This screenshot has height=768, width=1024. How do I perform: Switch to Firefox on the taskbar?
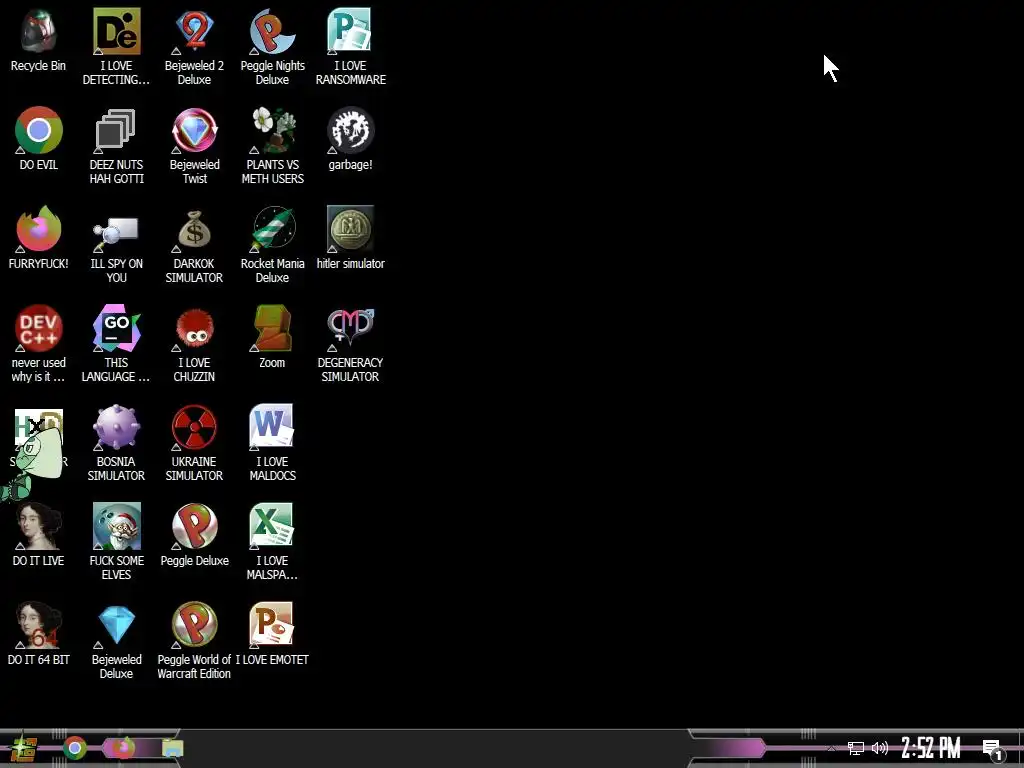coord(123,748)
